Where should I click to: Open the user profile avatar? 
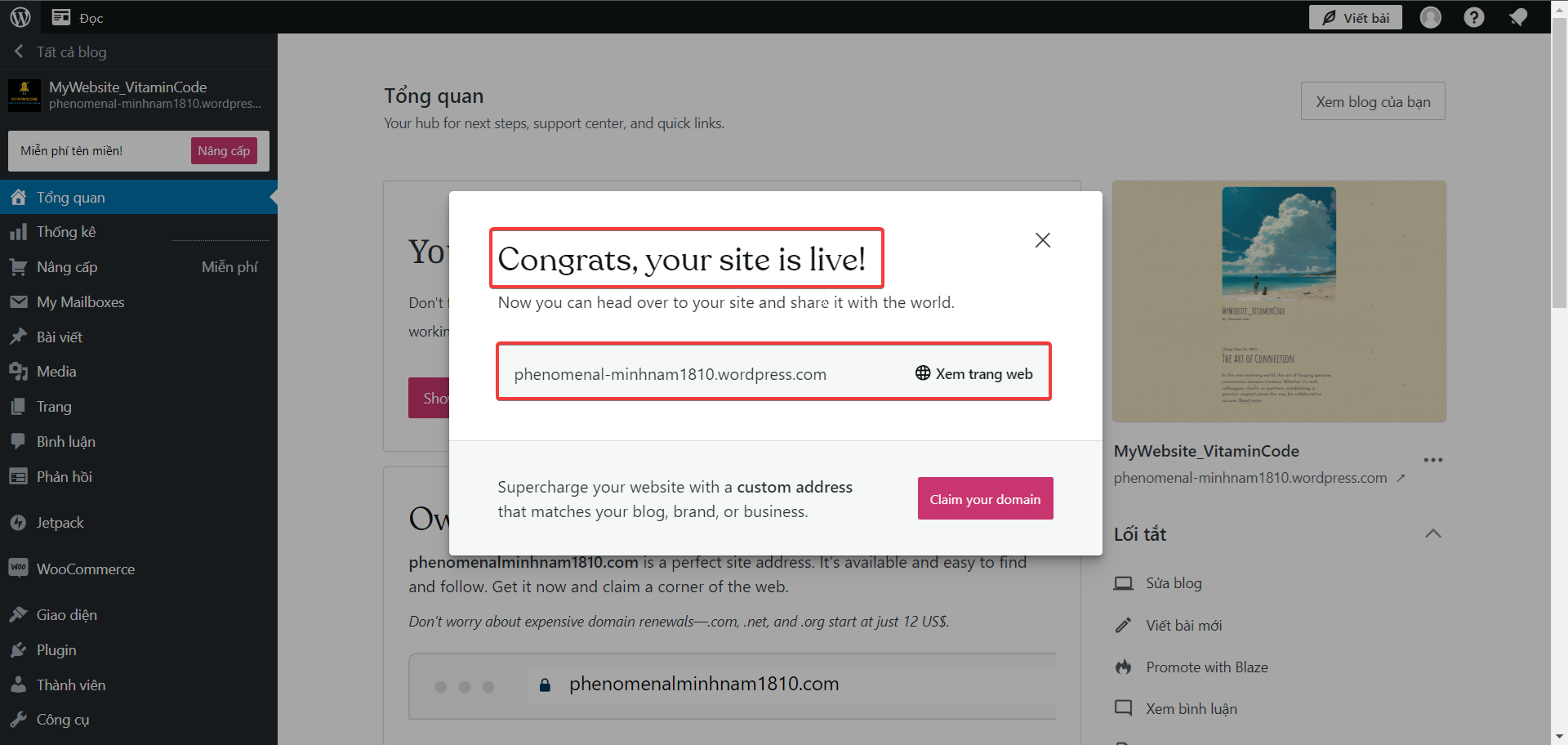pyautogui.click(x=1431, y=17)
